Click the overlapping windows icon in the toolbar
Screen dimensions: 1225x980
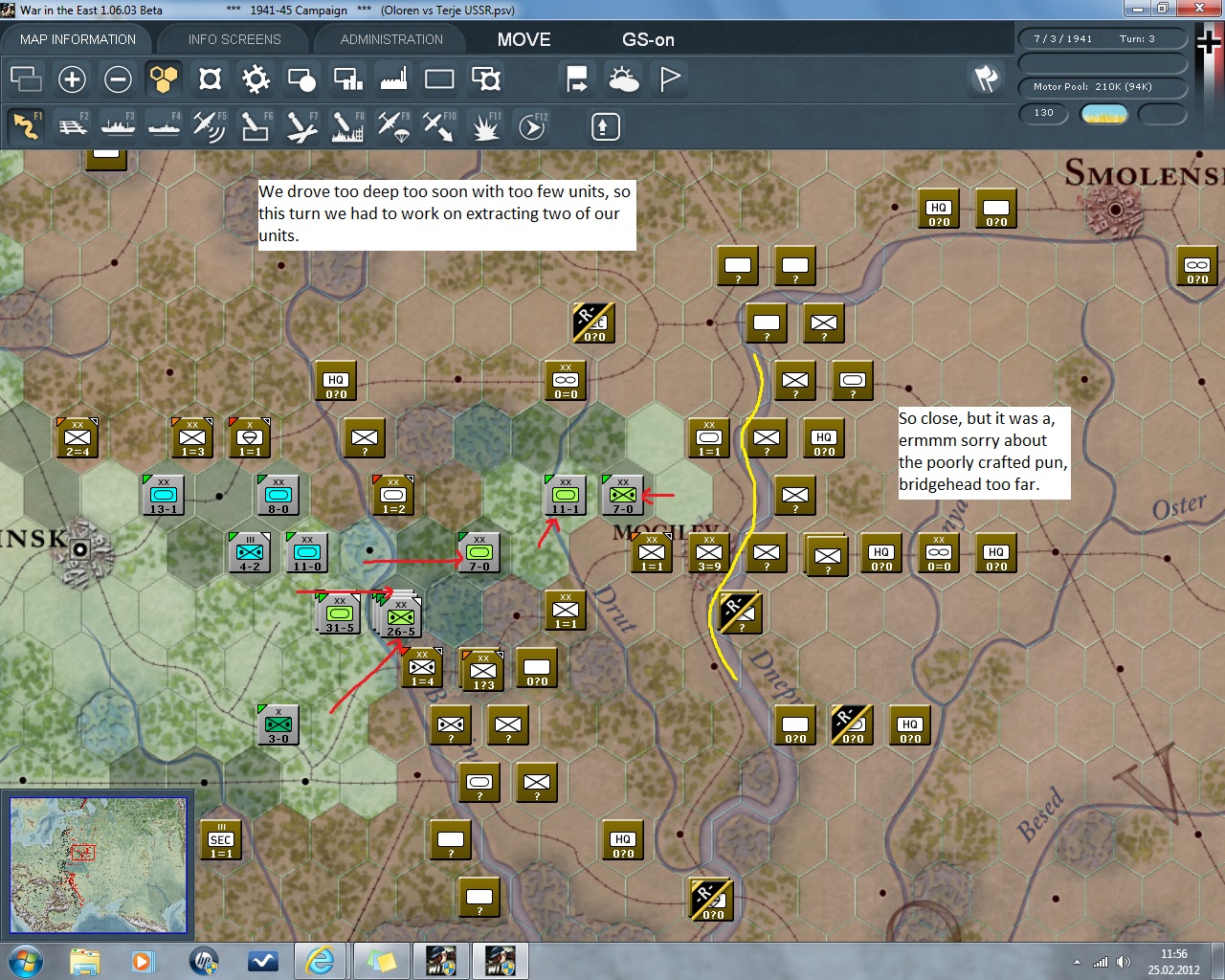pos(26,78)
